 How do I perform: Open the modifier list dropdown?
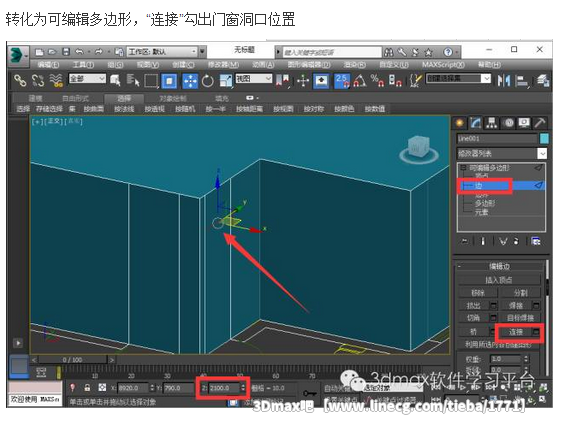[x=502, y=154]
